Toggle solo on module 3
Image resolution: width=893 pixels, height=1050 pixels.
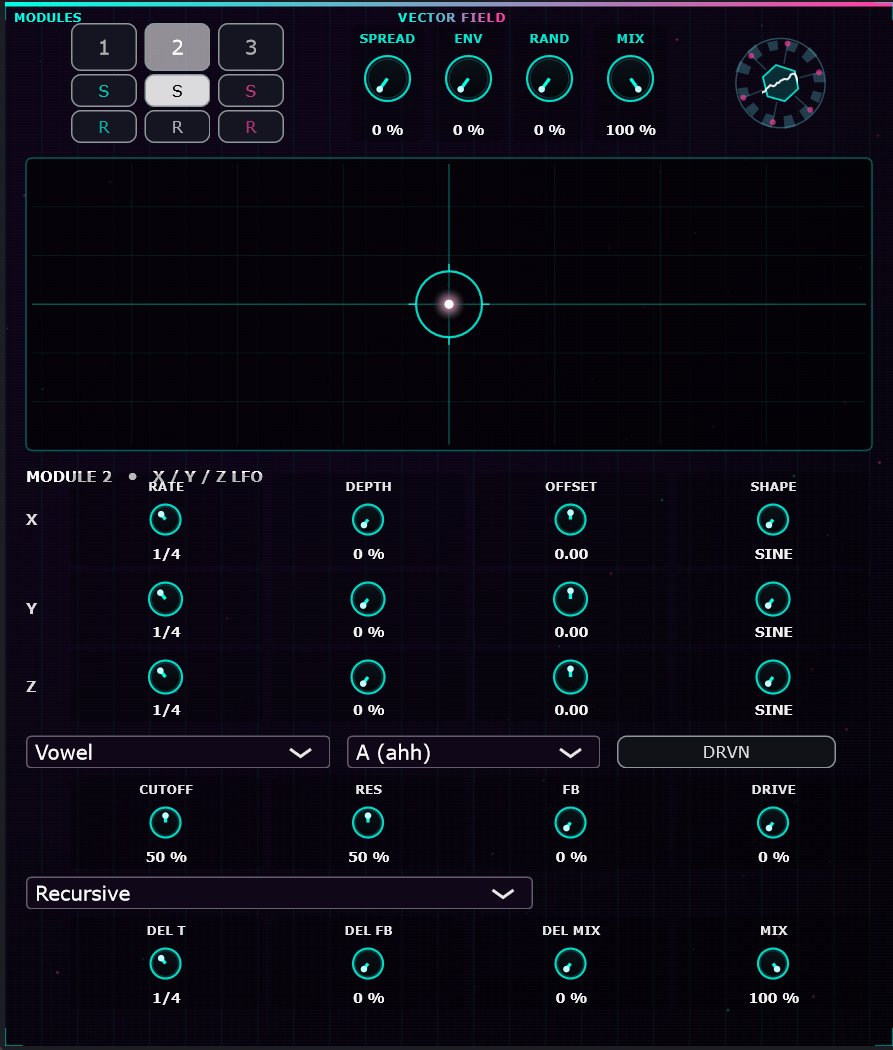pyautogui.click(x=251, y=90)
